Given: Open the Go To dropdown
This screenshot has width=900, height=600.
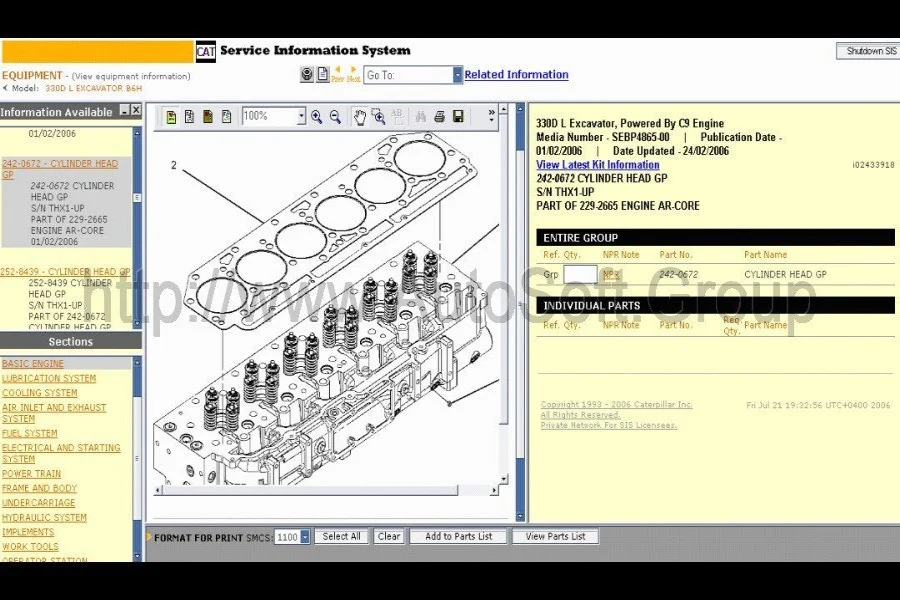Looking at the screenshot, I should (457, 75).
